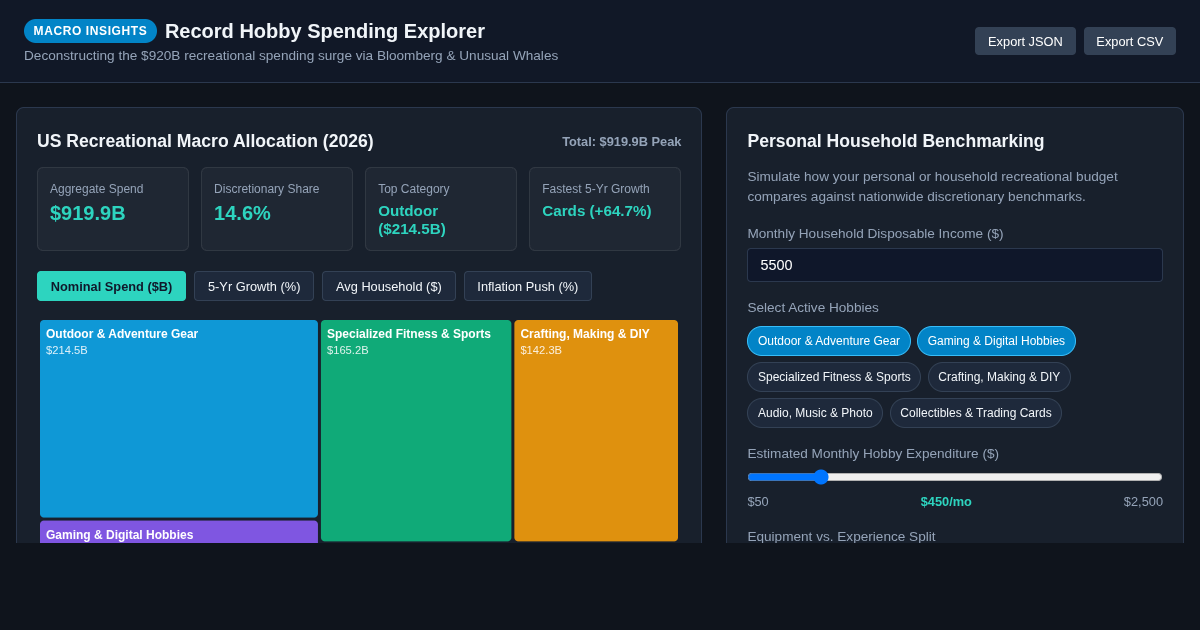1200x630 pixels.
Task: Click the Export CSV button
Action: [1130, 41]
